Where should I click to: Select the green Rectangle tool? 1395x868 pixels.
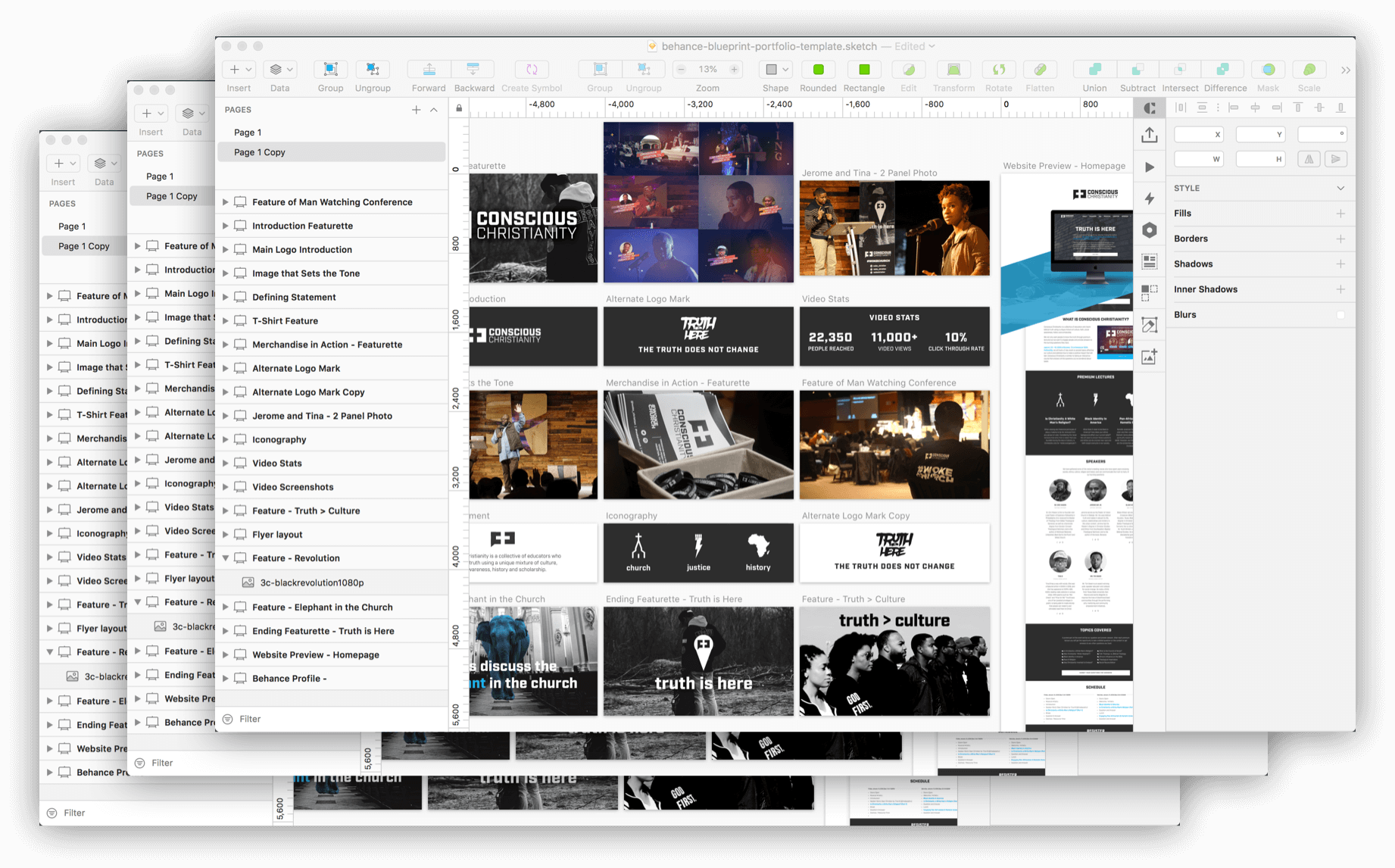[864, 70]
